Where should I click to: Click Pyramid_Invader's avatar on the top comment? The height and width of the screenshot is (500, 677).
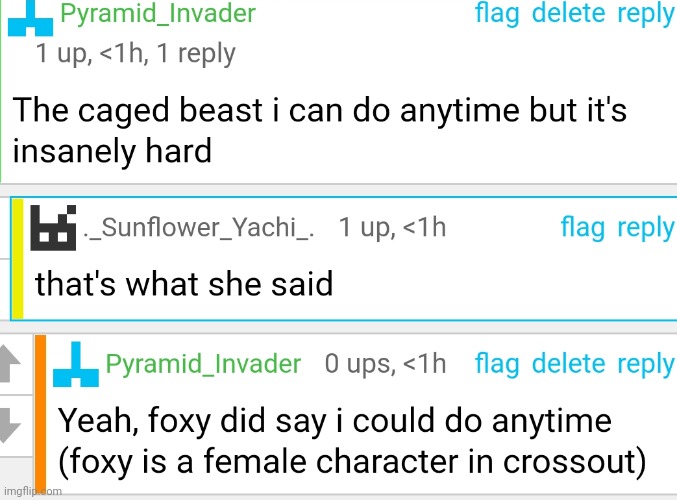coord(30,17)
